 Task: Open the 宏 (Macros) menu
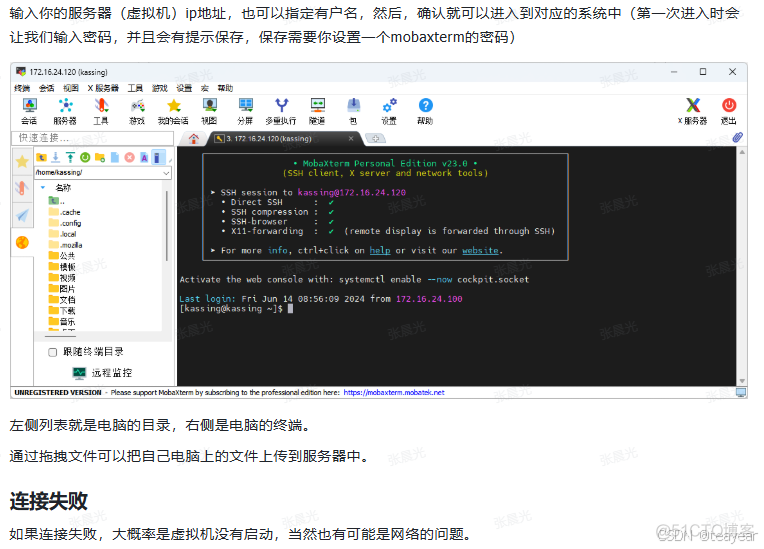click(x=205, y=88)
